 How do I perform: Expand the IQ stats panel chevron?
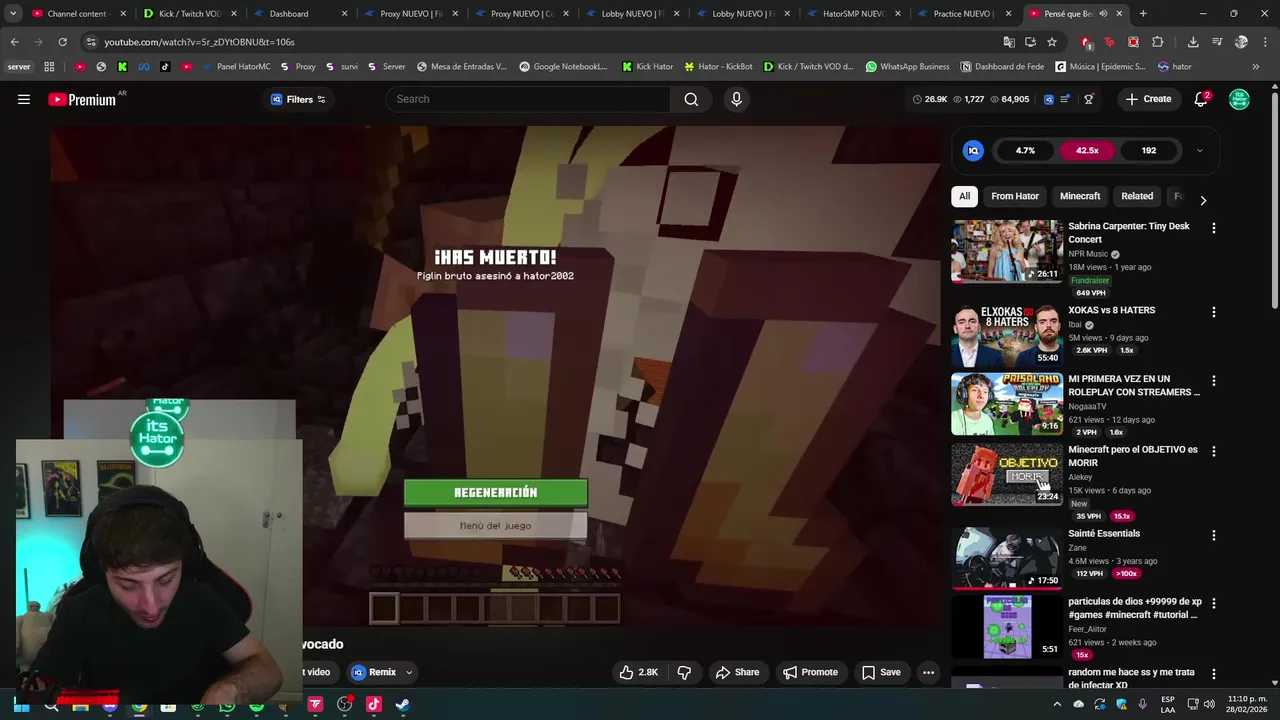[1199, 151]
